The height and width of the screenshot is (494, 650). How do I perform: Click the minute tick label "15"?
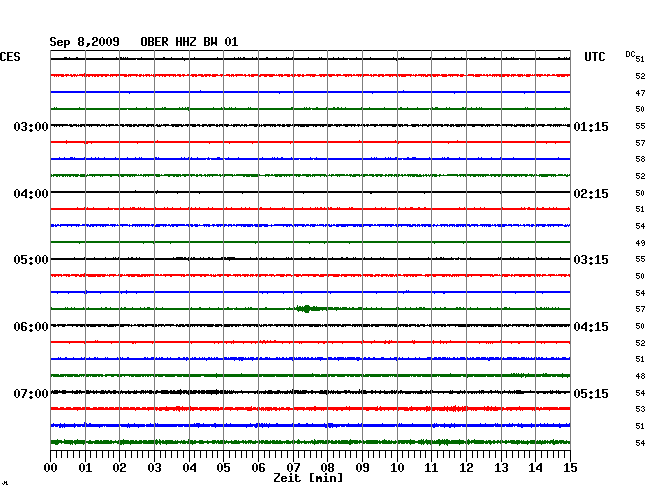[x=570, y=468]
